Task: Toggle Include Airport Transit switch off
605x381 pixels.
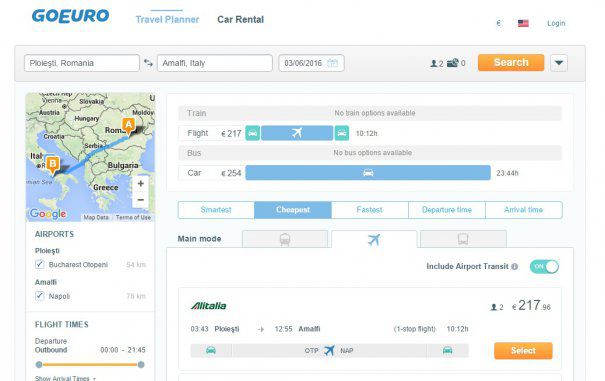Action: coord(544,266)
